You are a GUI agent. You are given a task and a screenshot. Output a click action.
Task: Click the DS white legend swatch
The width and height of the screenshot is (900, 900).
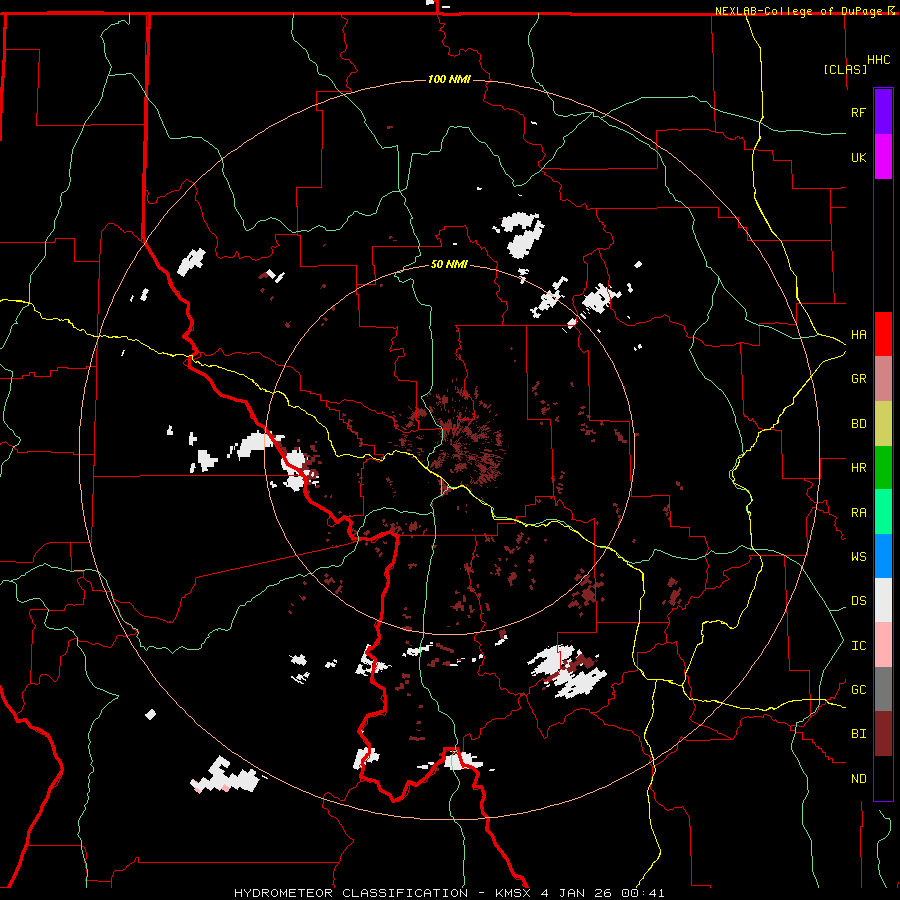coord(883,600)
